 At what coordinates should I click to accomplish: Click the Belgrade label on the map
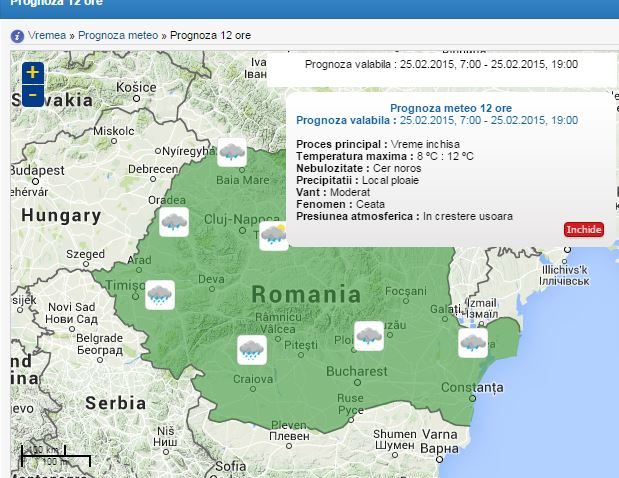(99, 338)
